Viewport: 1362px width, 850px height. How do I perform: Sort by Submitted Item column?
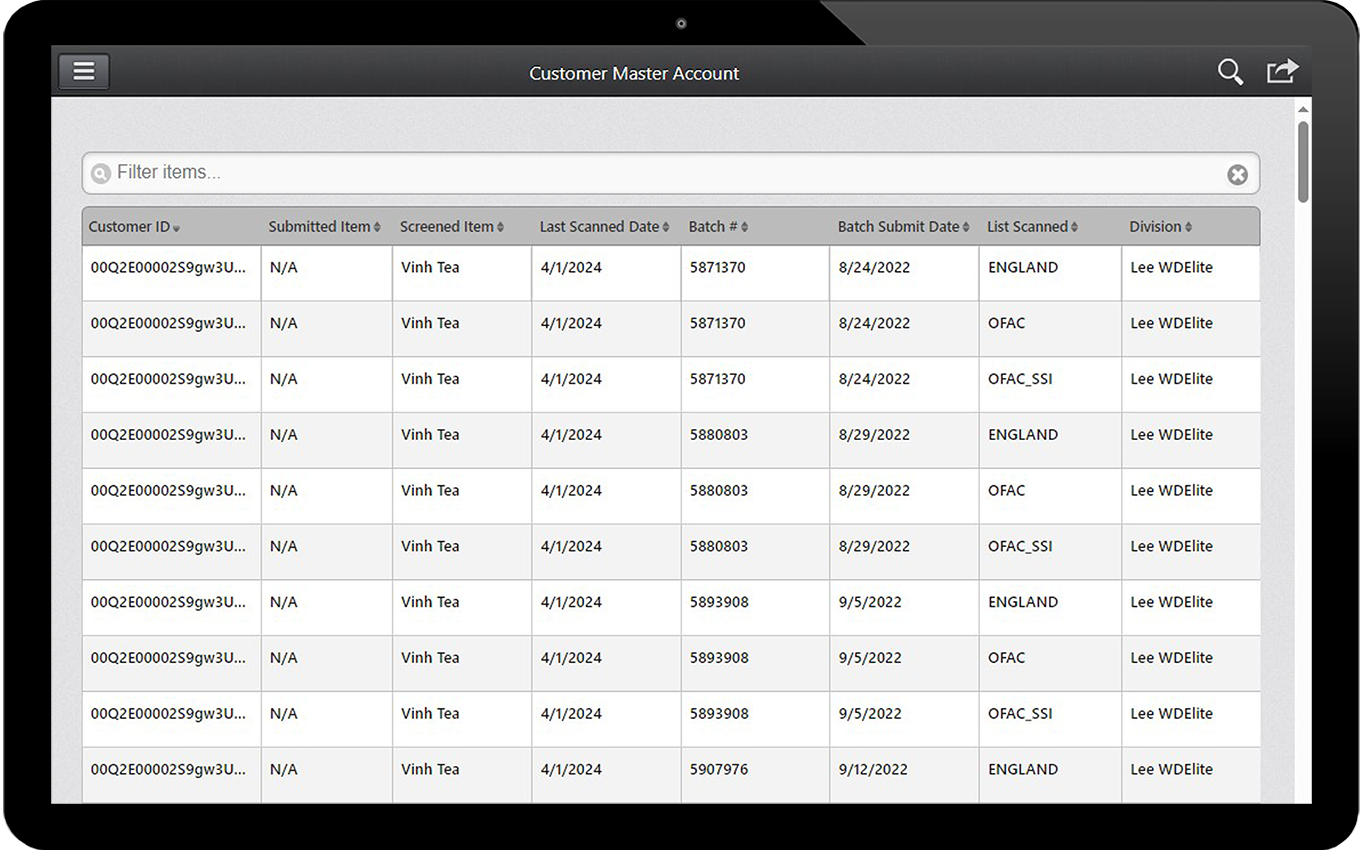(324, 227)
